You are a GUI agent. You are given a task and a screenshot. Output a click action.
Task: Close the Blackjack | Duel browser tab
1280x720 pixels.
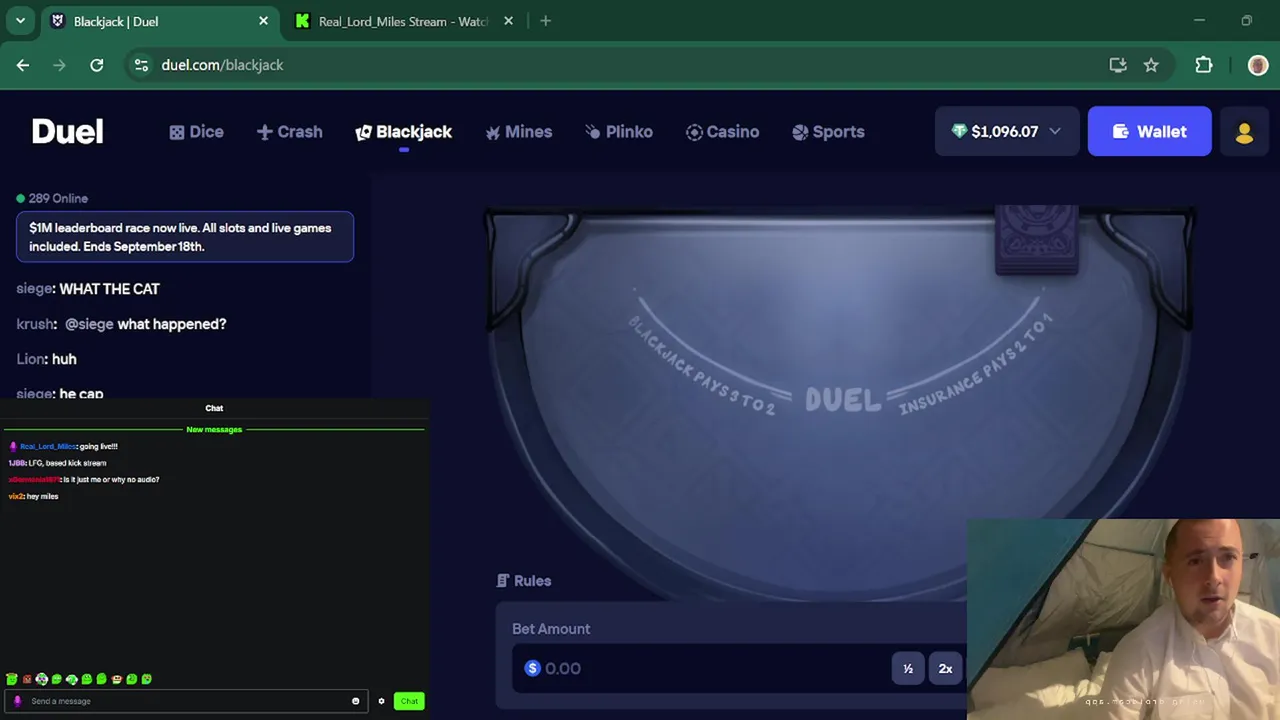[263, 21]
